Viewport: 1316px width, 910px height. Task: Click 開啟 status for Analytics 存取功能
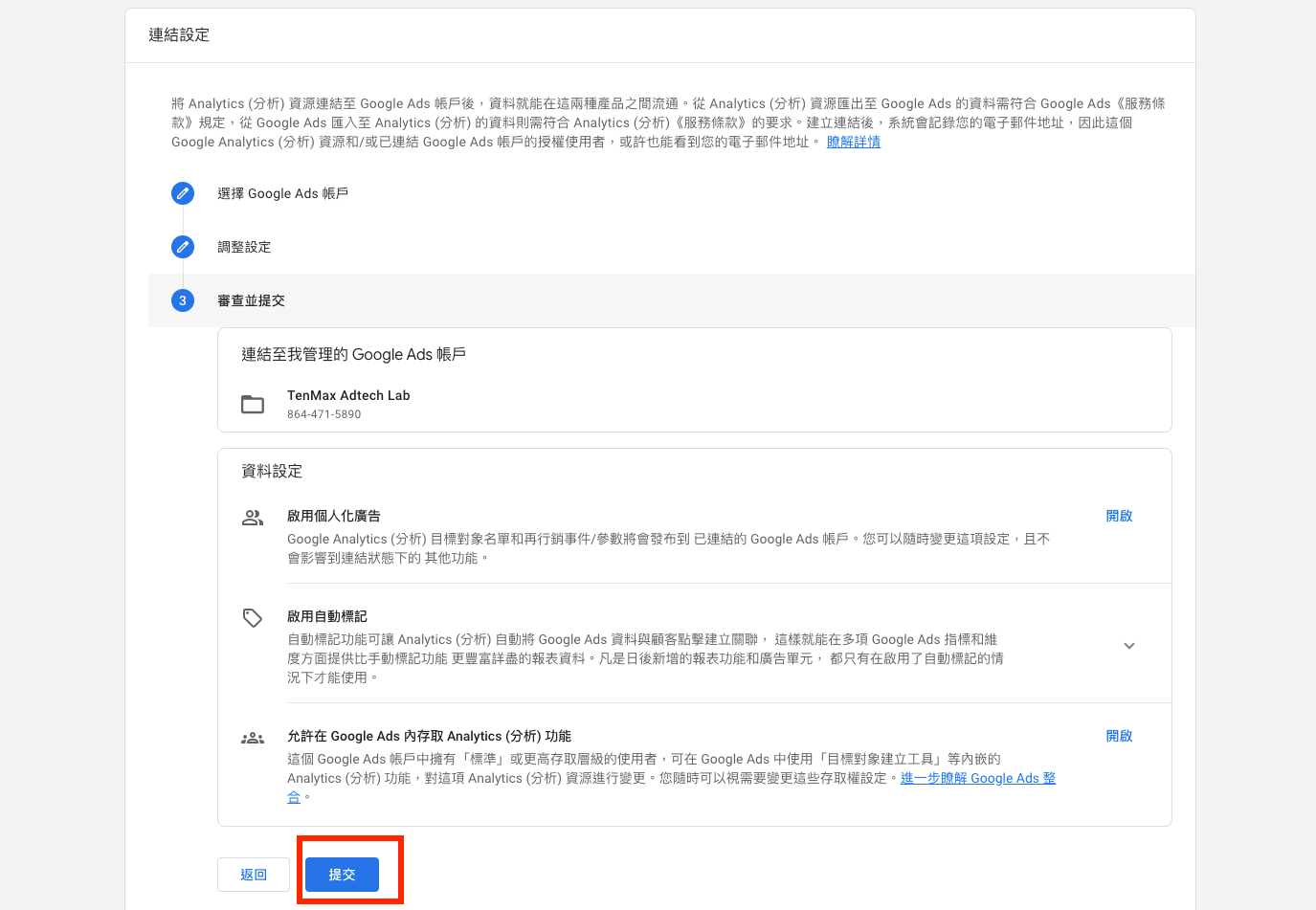pos(1119,736)
